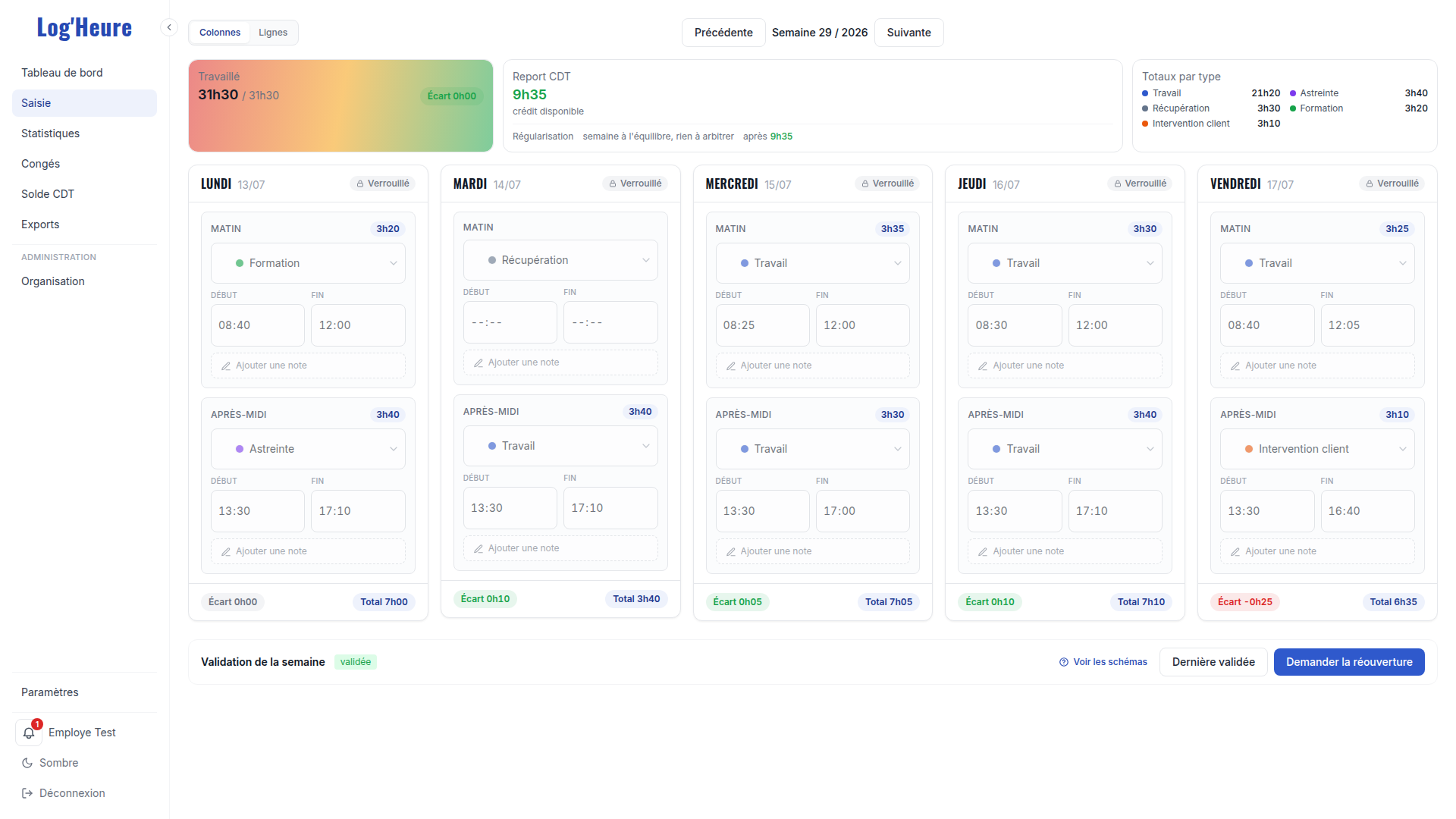Open Exports page
The height and width of the screenshot is (819, 1456).
click(84, 224)
